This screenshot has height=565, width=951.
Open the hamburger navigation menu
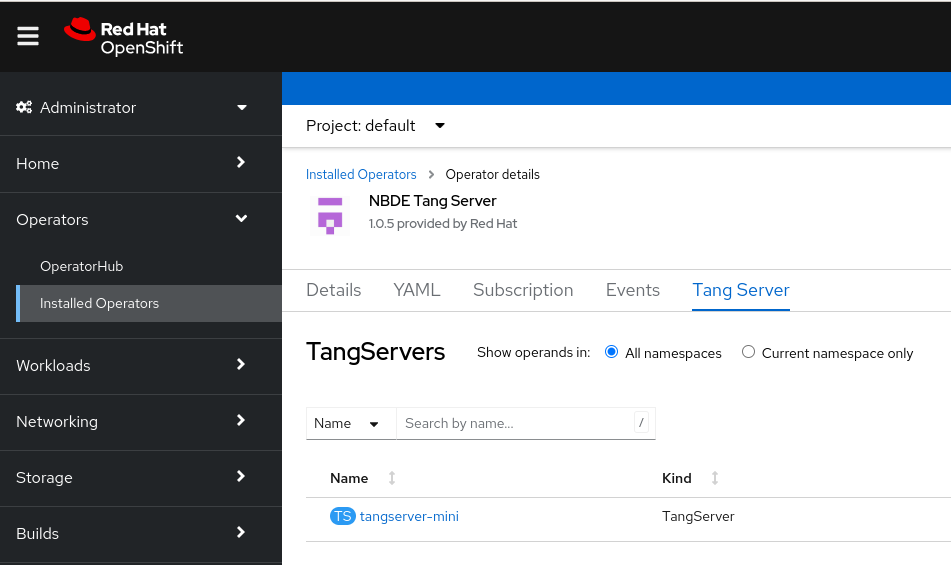(x=28, y=36)
